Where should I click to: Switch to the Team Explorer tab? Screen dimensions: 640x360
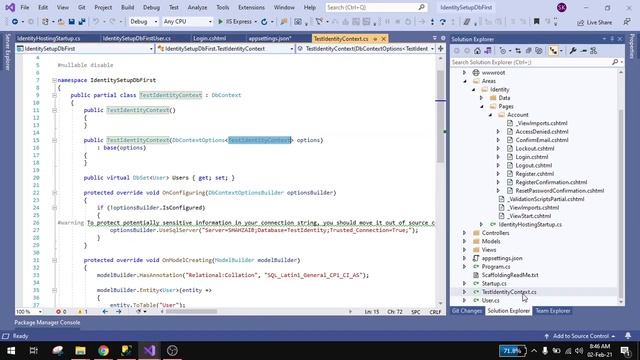tap(553, 311)
